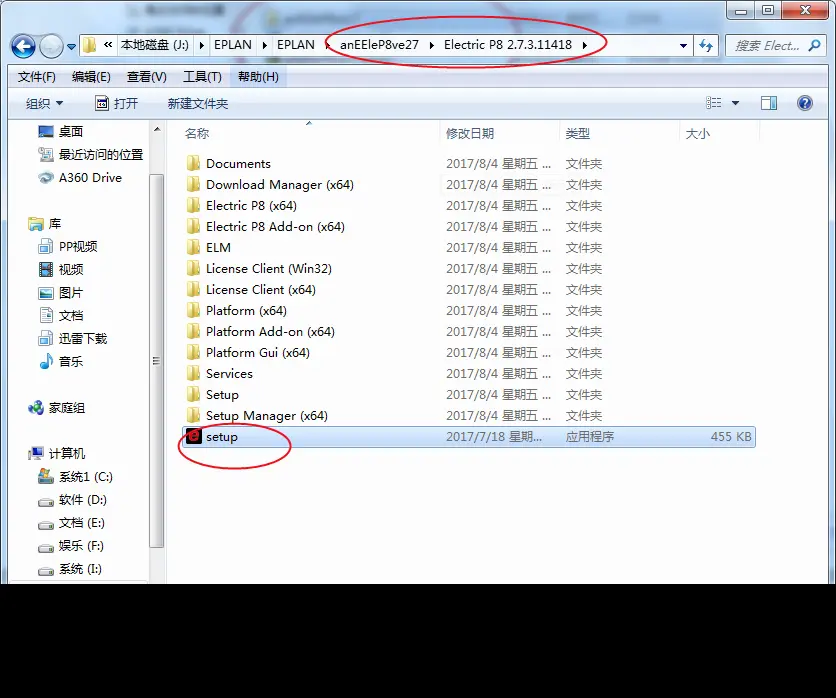
Task: Select the Setup folder icon
Action: click(193, 395)
